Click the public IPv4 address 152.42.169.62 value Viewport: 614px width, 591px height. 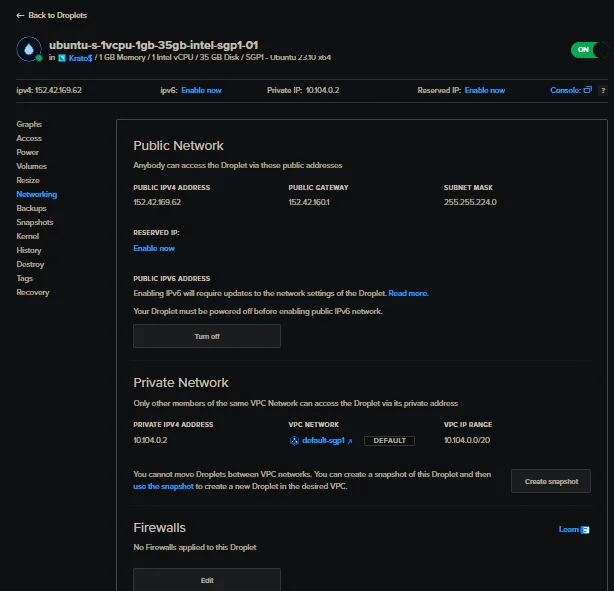[157, 202]
